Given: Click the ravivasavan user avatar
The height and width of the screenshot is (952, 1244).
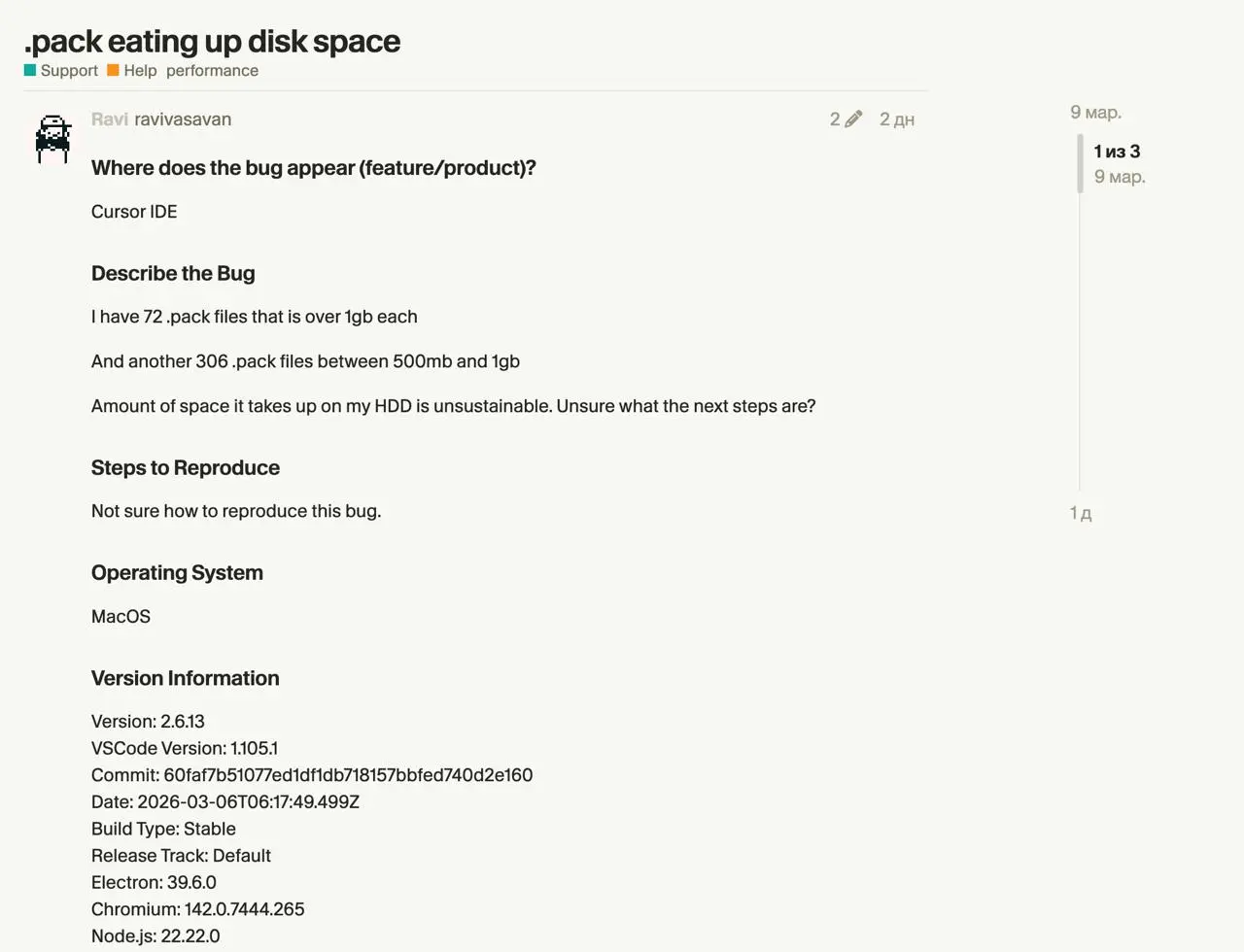Looking at the screenshot, I should 53,140.
